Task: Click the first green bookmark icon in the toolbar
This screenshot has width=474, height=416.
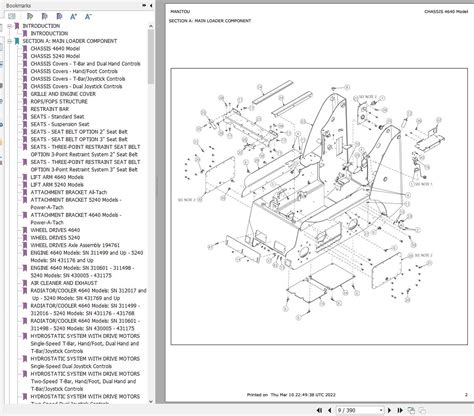Action: [30, 16]
